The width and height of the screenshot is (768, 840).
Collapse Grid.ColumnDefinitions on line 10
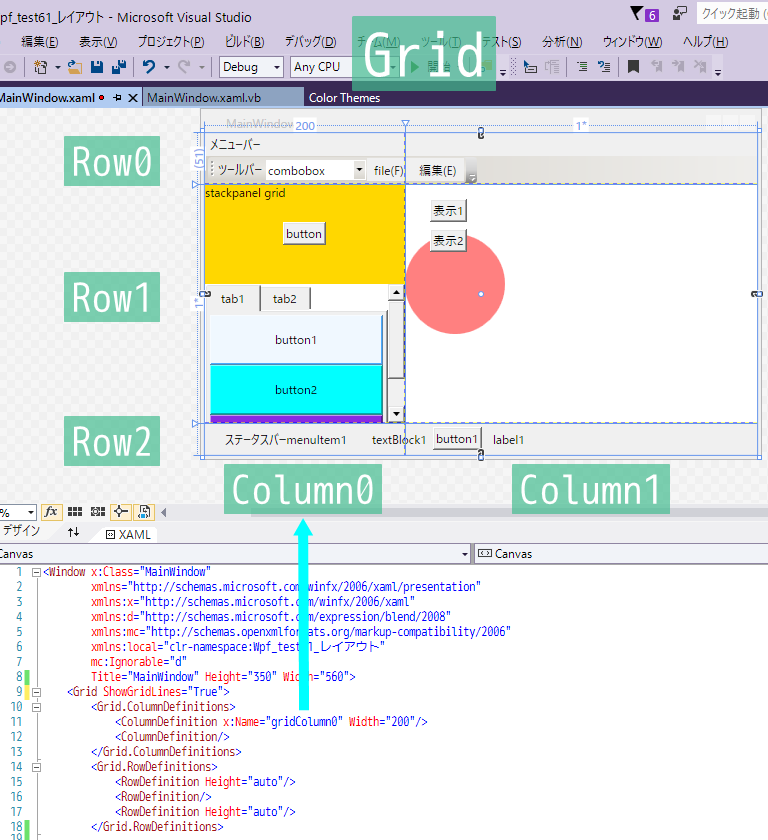pos(36,707)
